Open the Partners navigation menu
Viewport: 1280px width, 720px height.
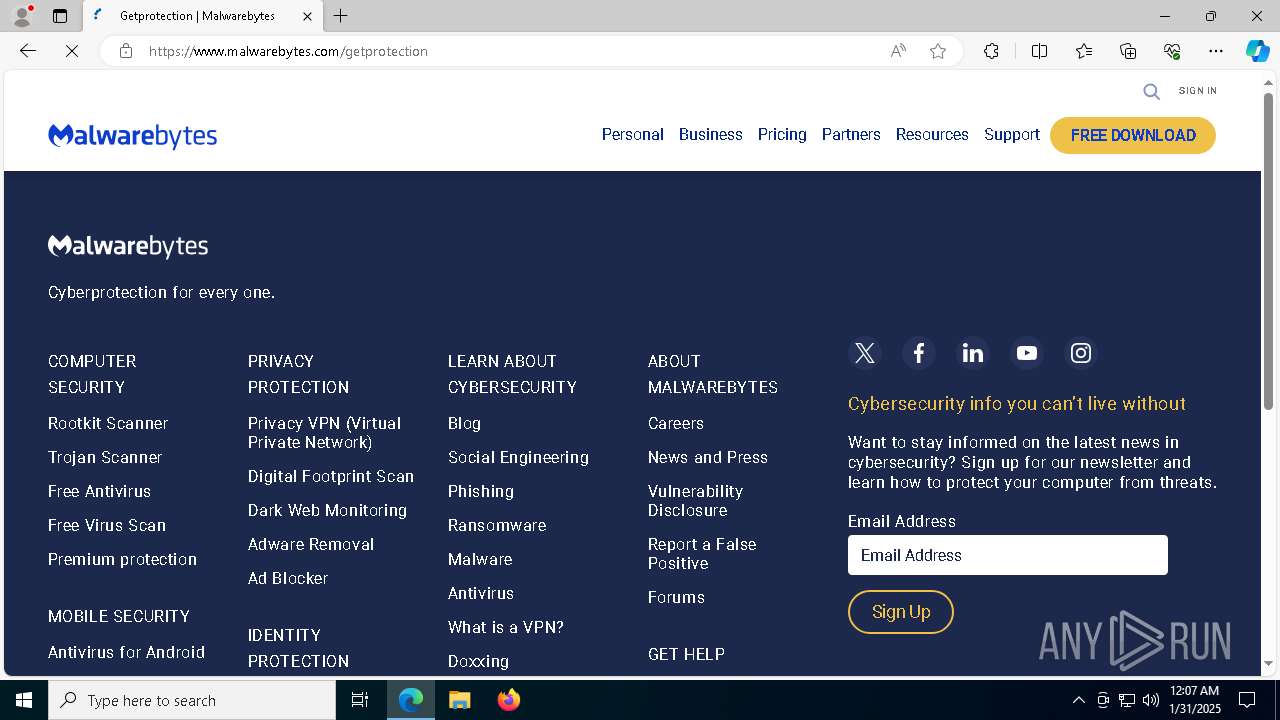[851, 135]
